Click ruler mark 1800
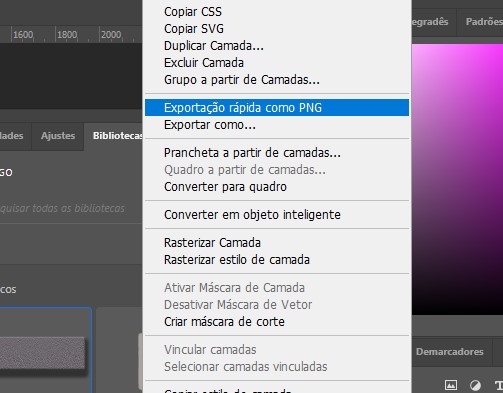The height and width of the screenshot is (393, 503). pyautogui.click(x=67, y=35)
